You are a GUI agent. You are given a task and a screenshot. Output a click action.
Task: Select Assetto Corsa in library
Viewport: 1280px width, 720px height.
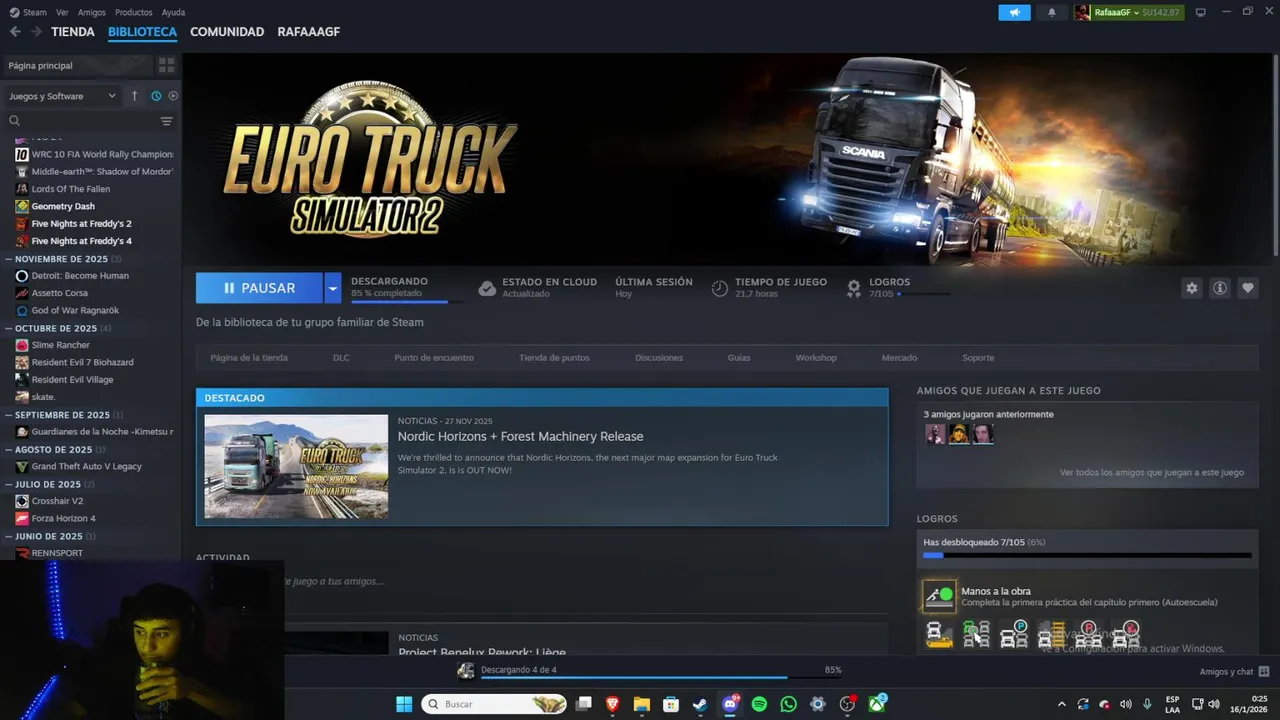(60, 293)
